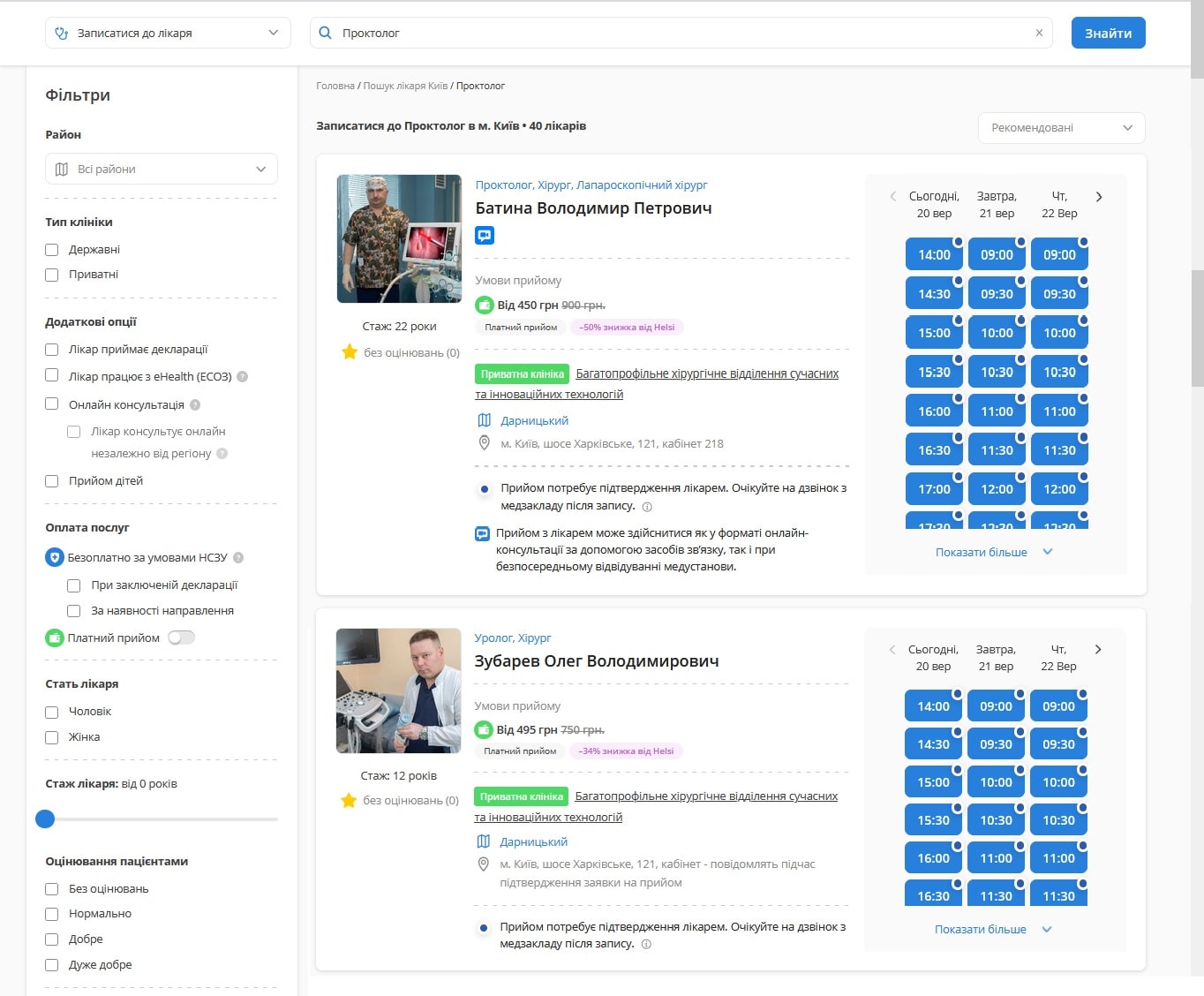Show next dates arrow in Батина's schedule
1204x996 pixels.
(1099, 197)
